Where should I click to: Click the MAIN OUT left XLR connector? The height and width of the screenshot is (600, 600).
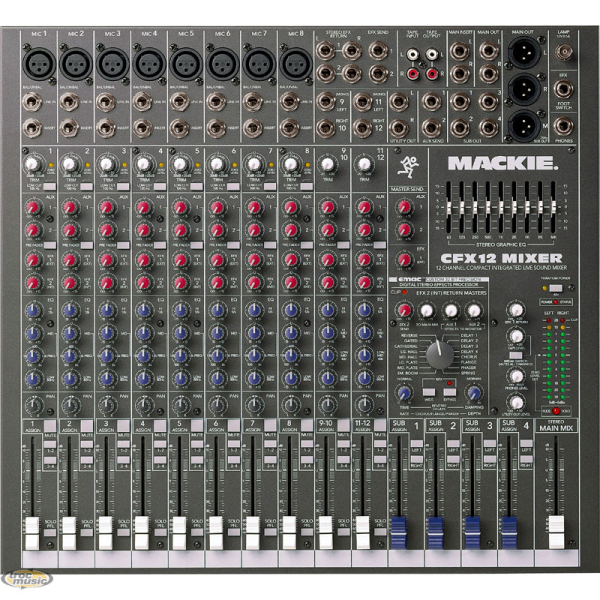coord(524,52)
